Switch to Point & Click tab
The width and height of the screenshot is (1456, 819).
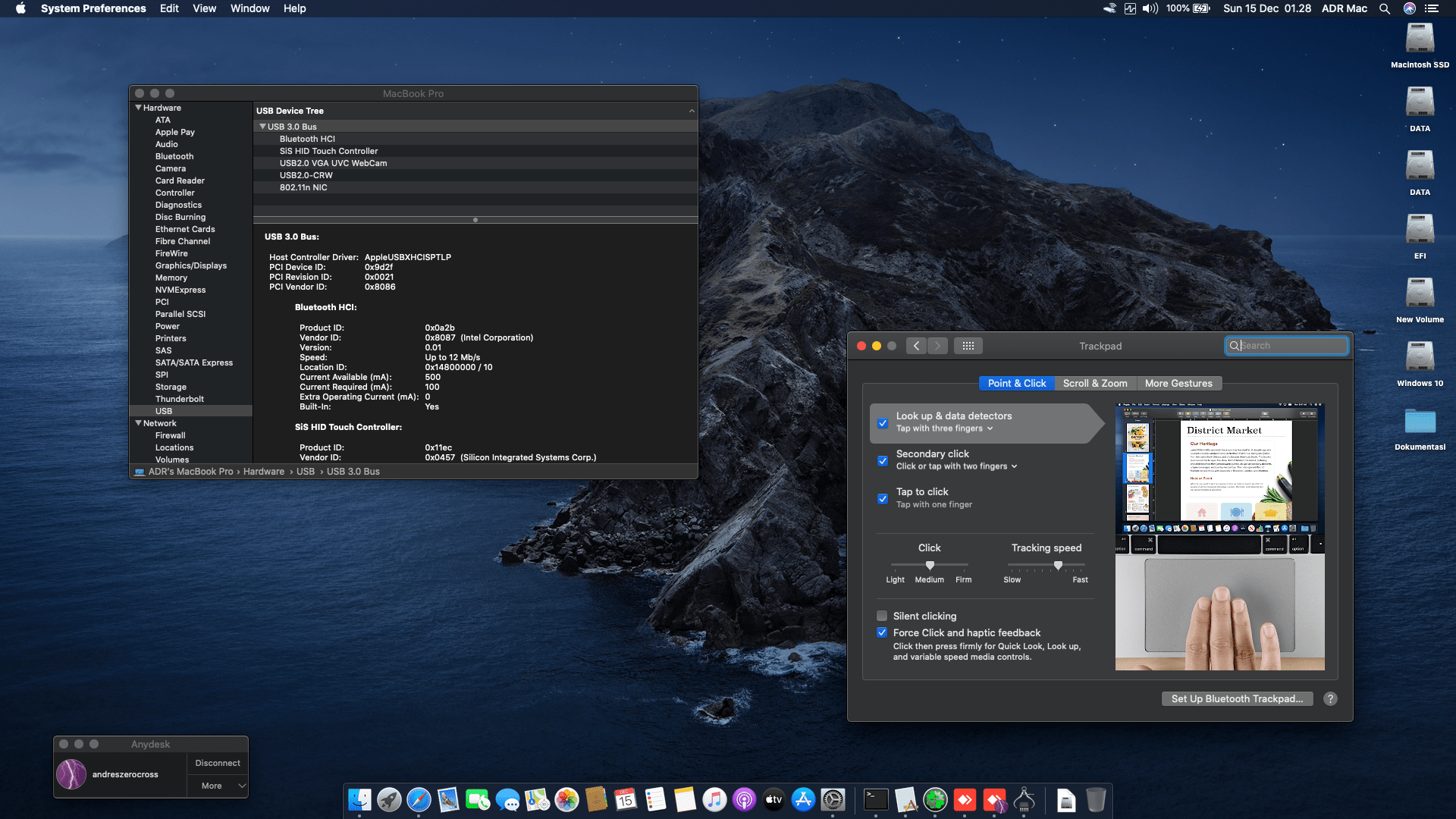point(1016,384)
